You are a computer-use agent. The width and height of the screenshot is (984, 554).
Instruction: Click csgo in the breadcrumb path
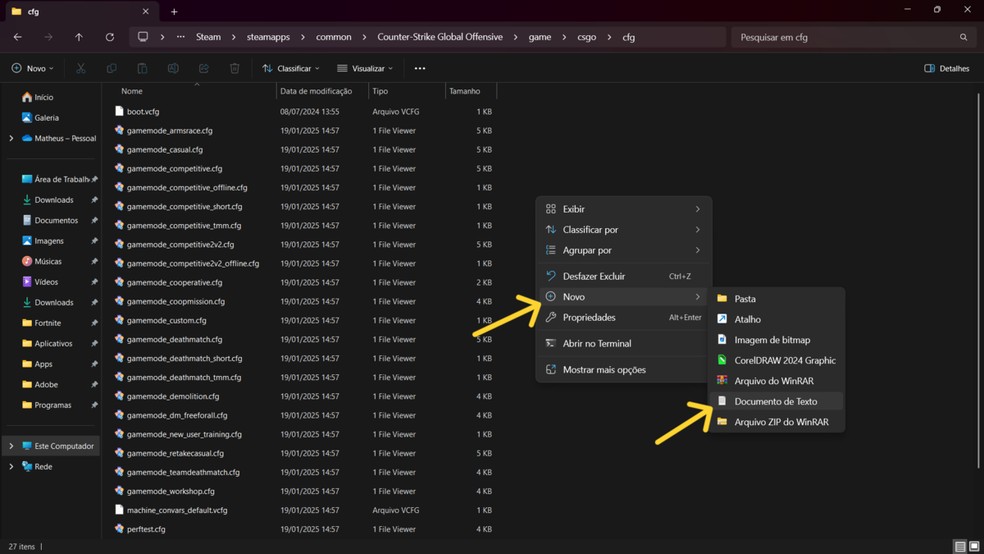[x=587, y=37]
